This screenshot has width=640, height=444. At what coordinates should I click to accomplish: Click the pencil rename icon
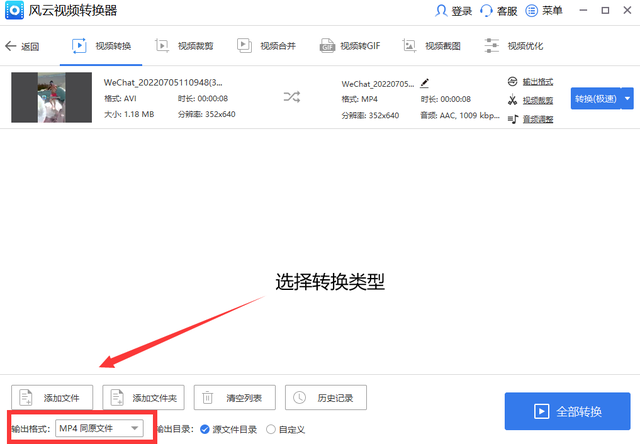424,83
